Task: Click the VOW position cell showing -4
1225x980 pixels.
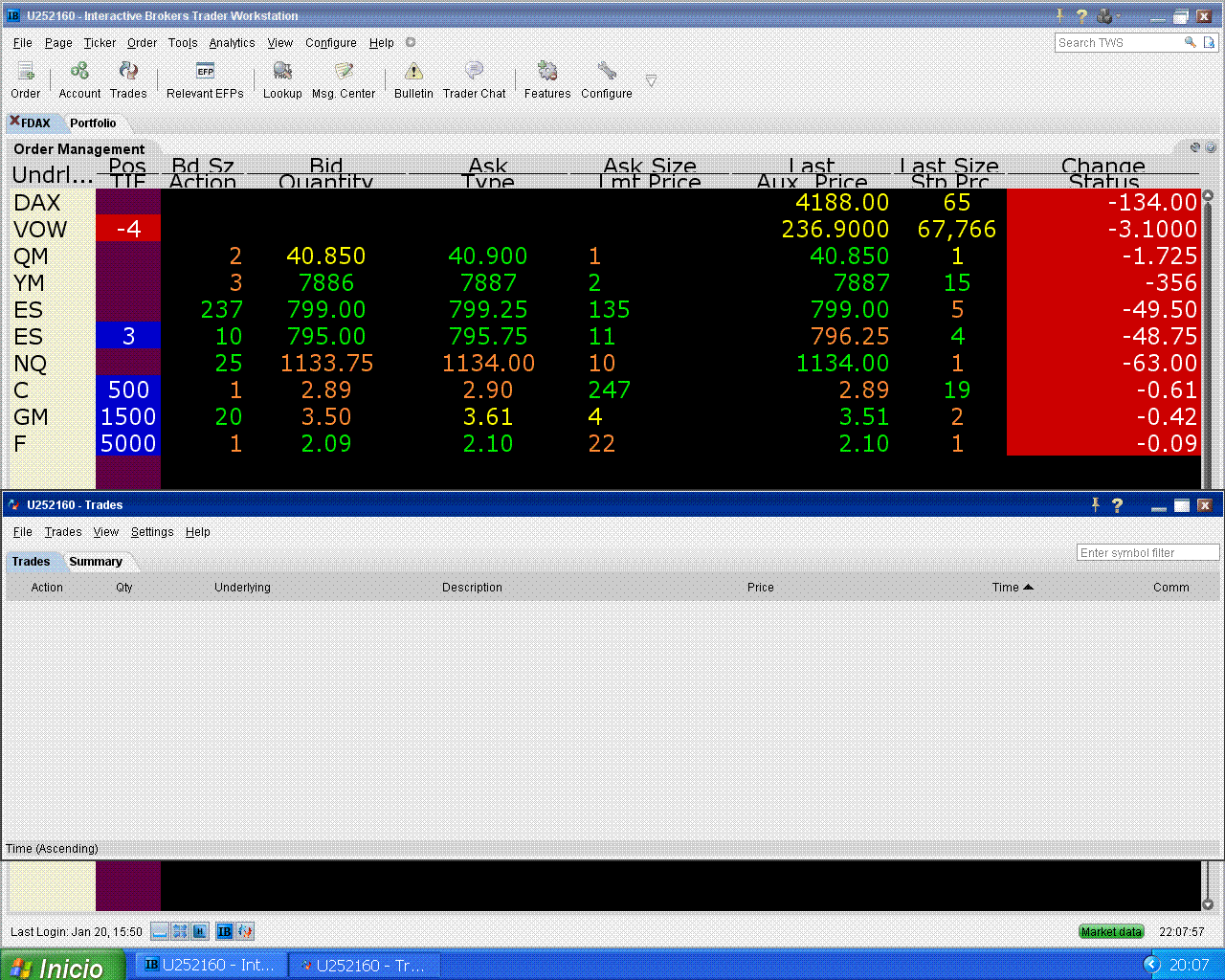Action: point(128,229)
